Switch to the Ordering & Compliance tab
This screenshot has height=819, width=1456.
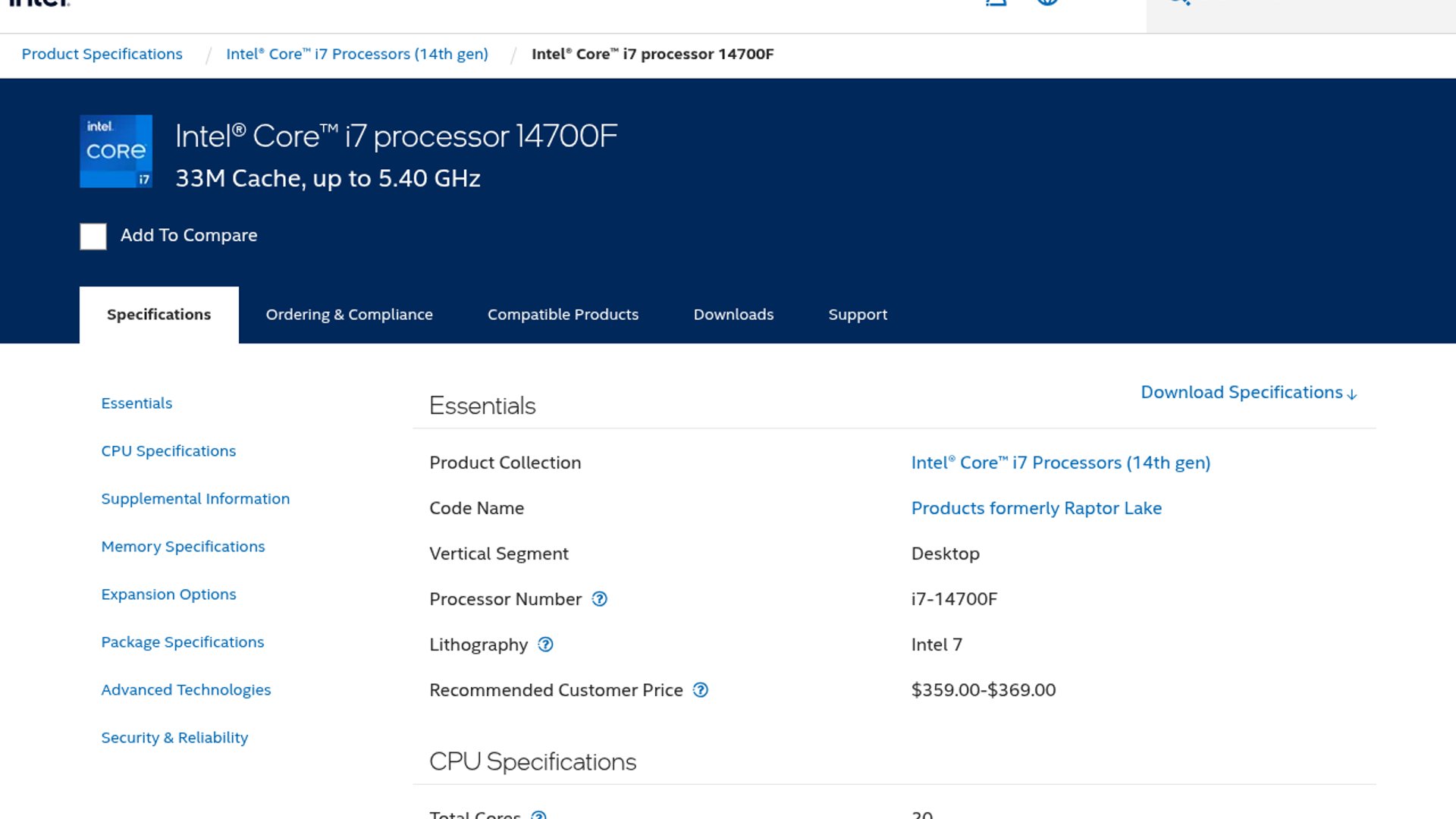pos(349,315)
